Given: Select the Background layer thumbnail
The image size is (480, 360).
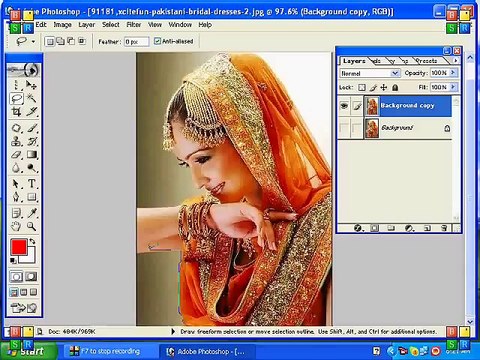Looking at the screenshot, I should tap(372, 128).
